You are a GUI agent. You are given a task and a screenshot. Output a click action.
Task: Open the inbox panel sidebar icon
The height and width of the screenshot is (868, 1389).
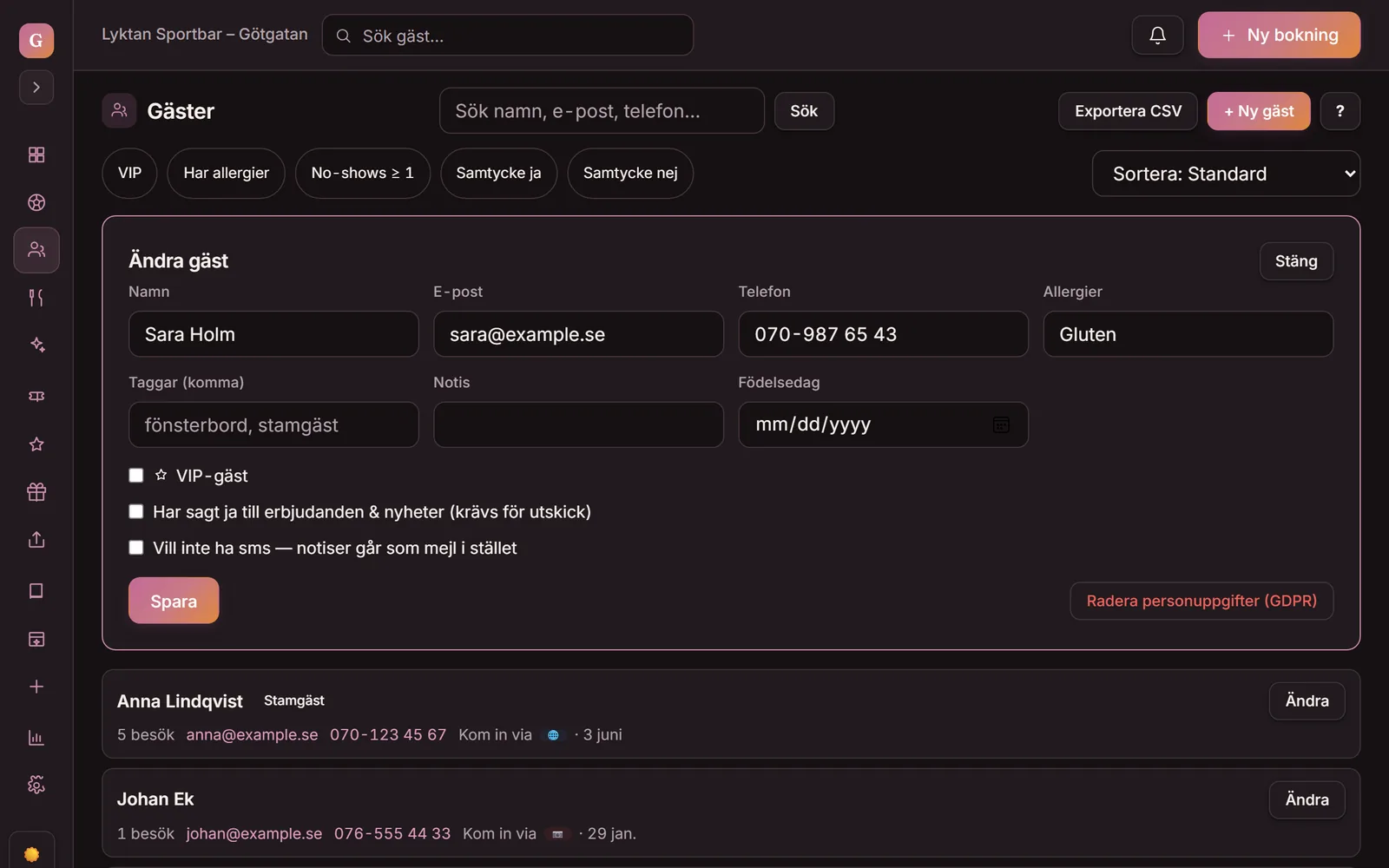coord(36,640)
